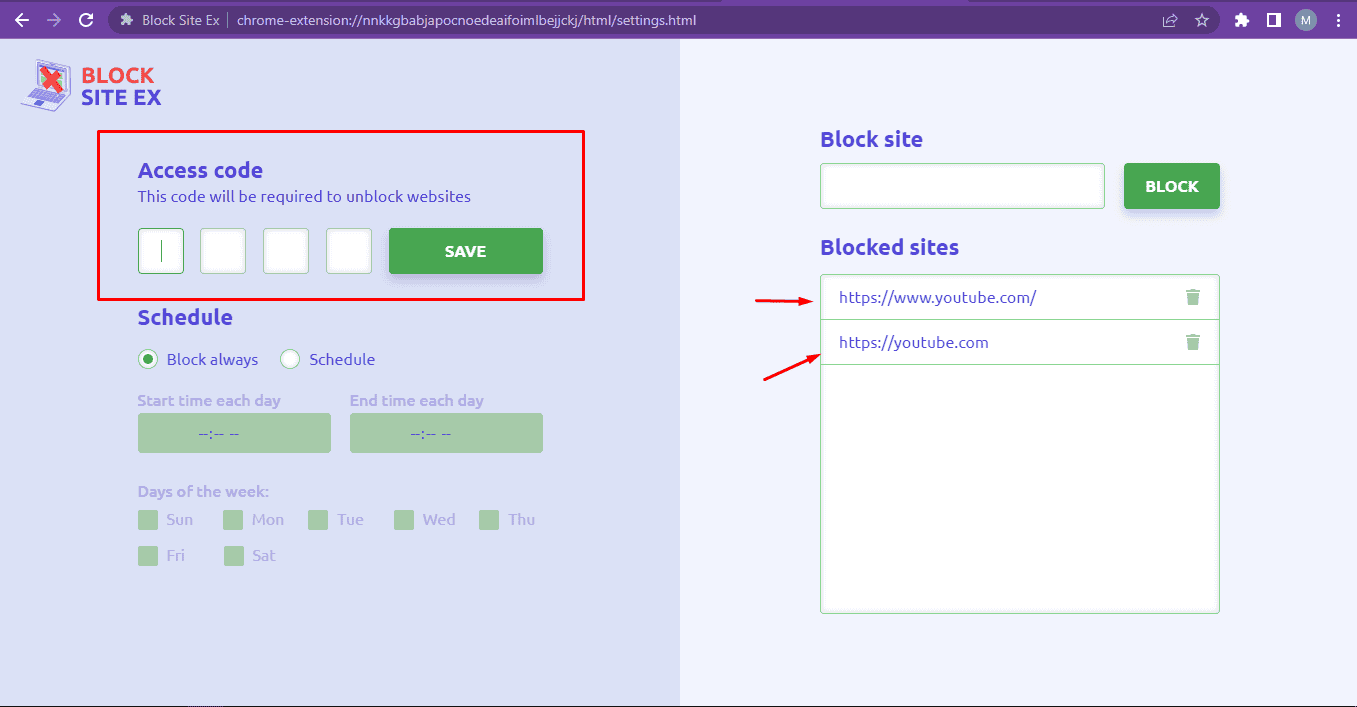1357x707 pixels.
Task: Open the End time each day picker
Action: [446, 432]
